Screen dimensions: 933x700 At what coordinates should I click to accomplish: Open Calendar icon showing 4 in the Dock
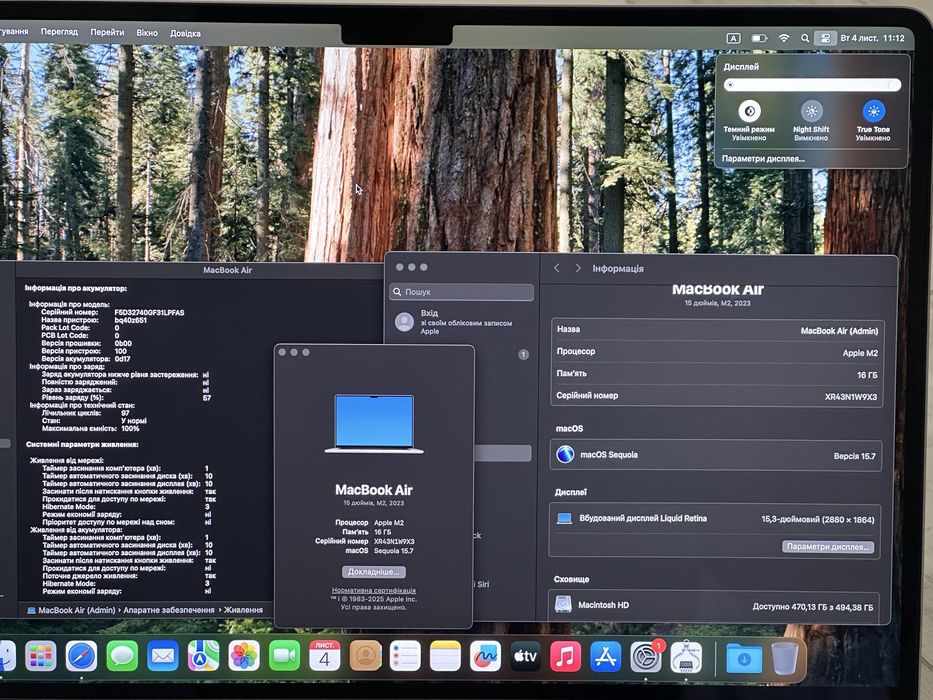point(325,657)
